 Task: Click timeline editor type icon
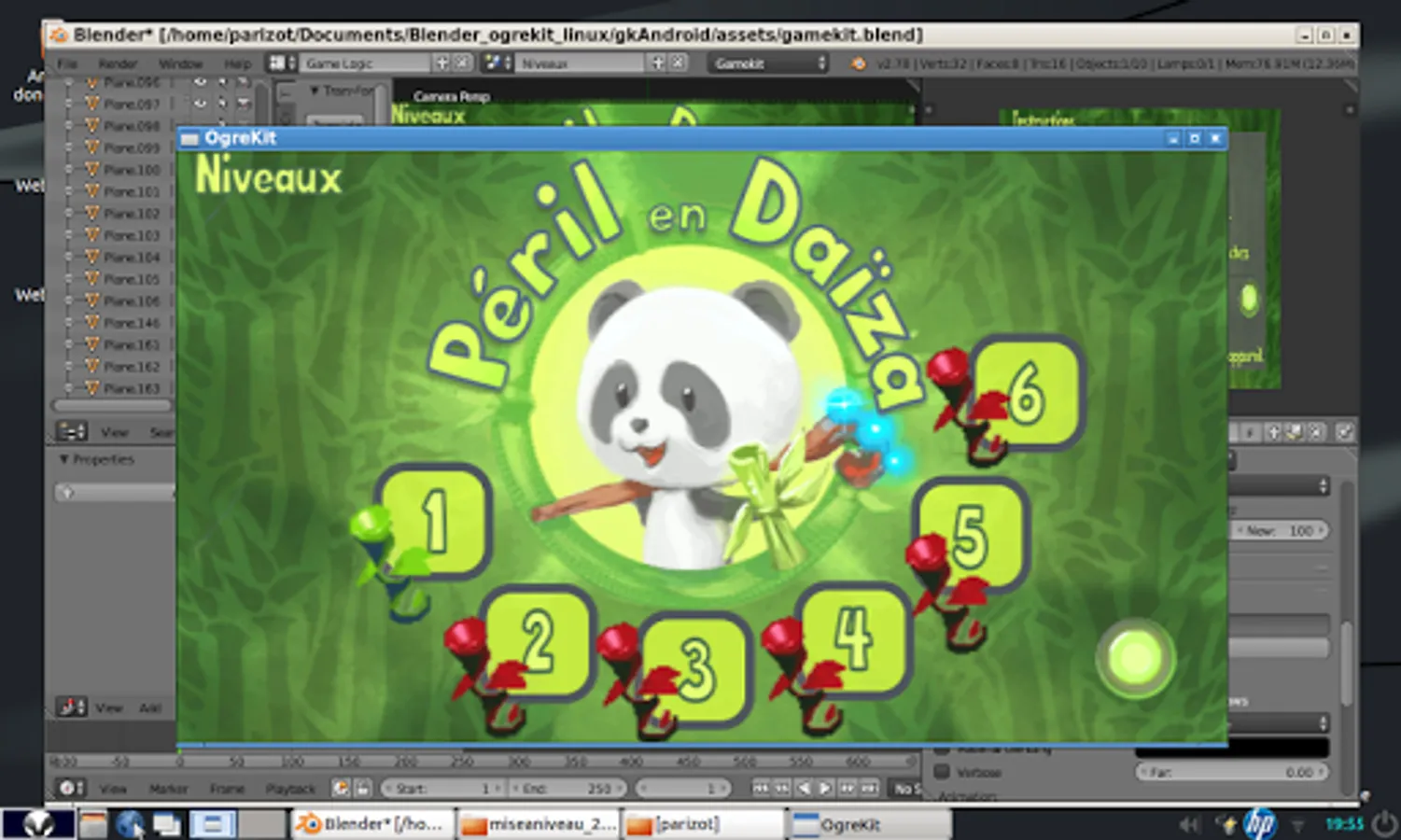pos(71,789)
